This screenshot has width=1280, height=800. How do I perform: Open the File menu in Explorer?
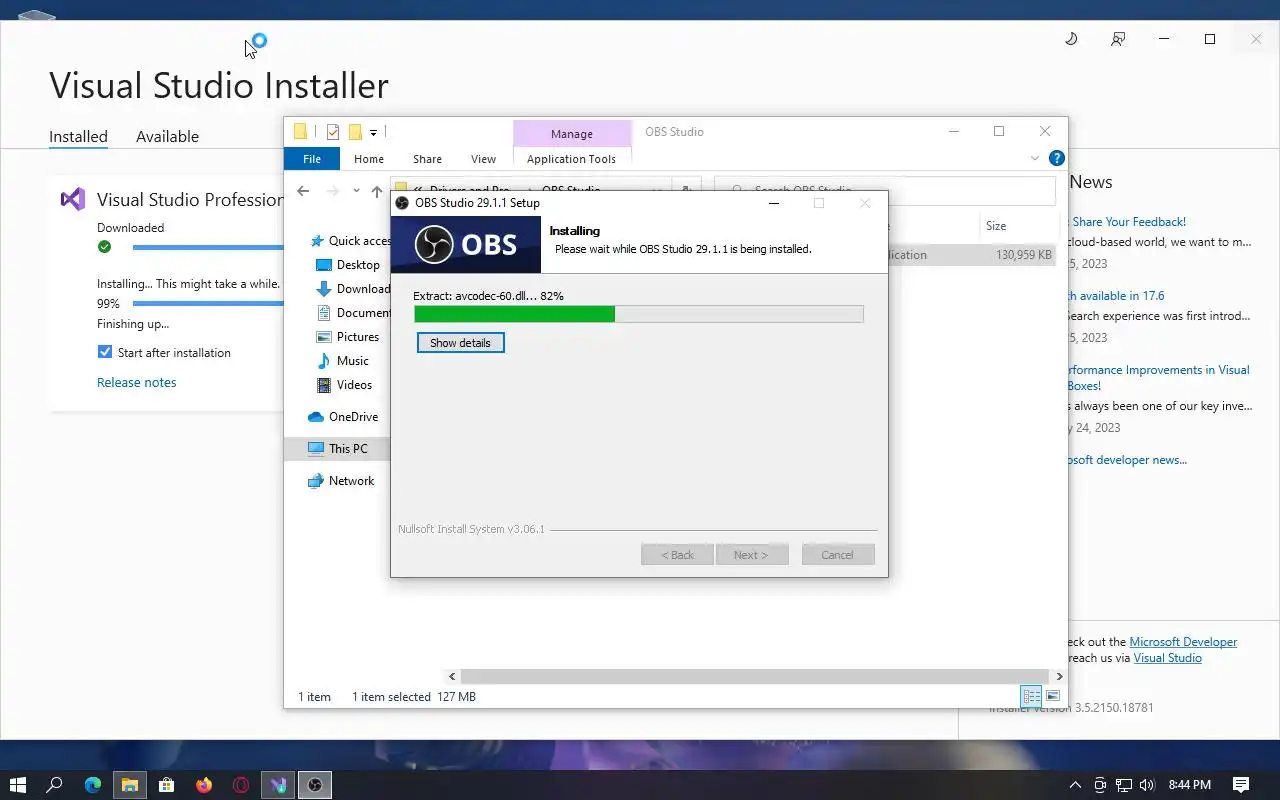click(x=312, y=158)
